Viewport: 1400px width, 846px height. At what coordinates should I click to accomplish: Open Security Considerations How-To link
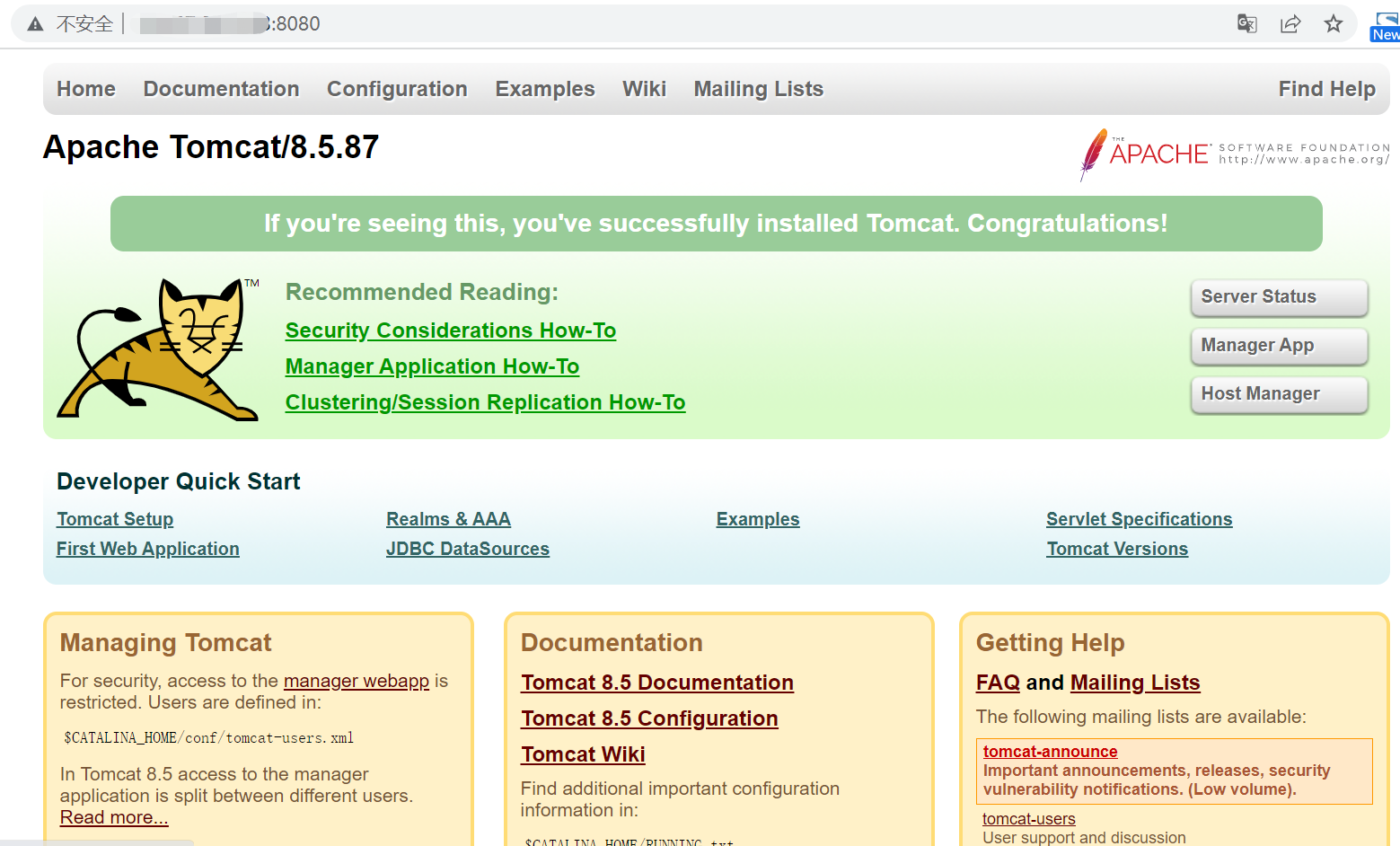pos(451,330)
